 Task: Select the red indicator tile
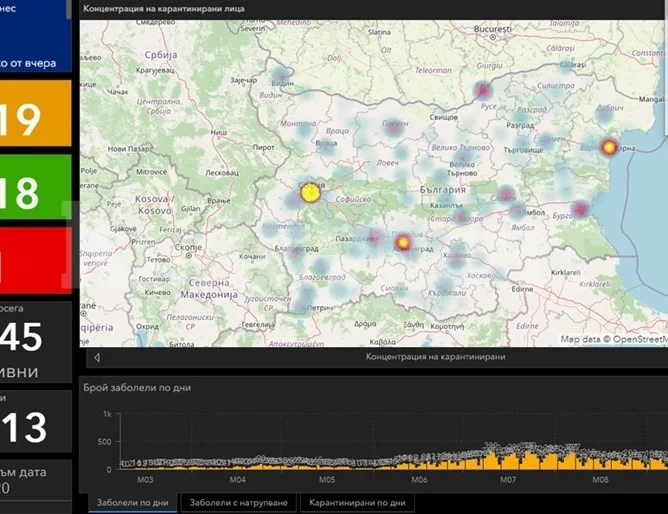[35, 260]
